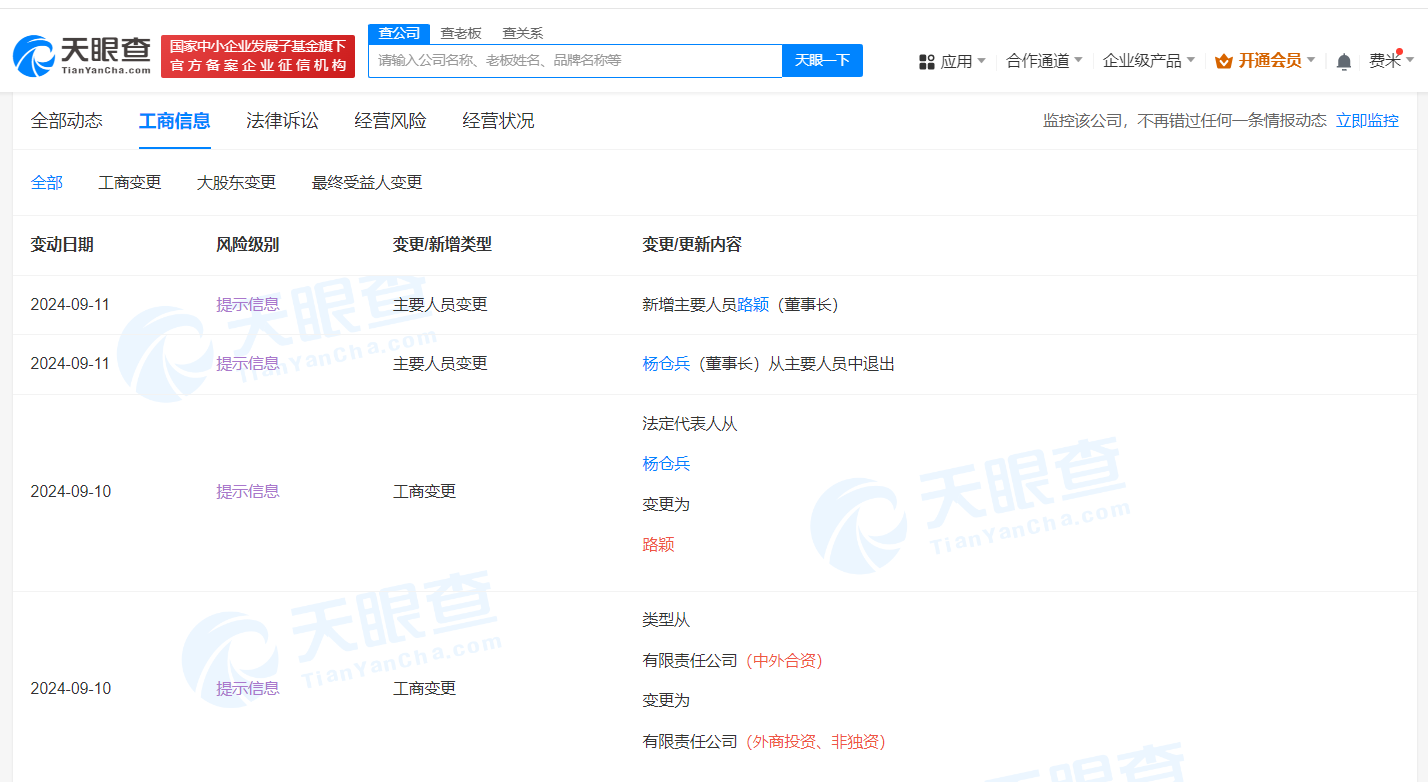This screenshot has height=782, width=1428.
Task: Click the 开通会员 crown icon
Action: (1224, 60)
